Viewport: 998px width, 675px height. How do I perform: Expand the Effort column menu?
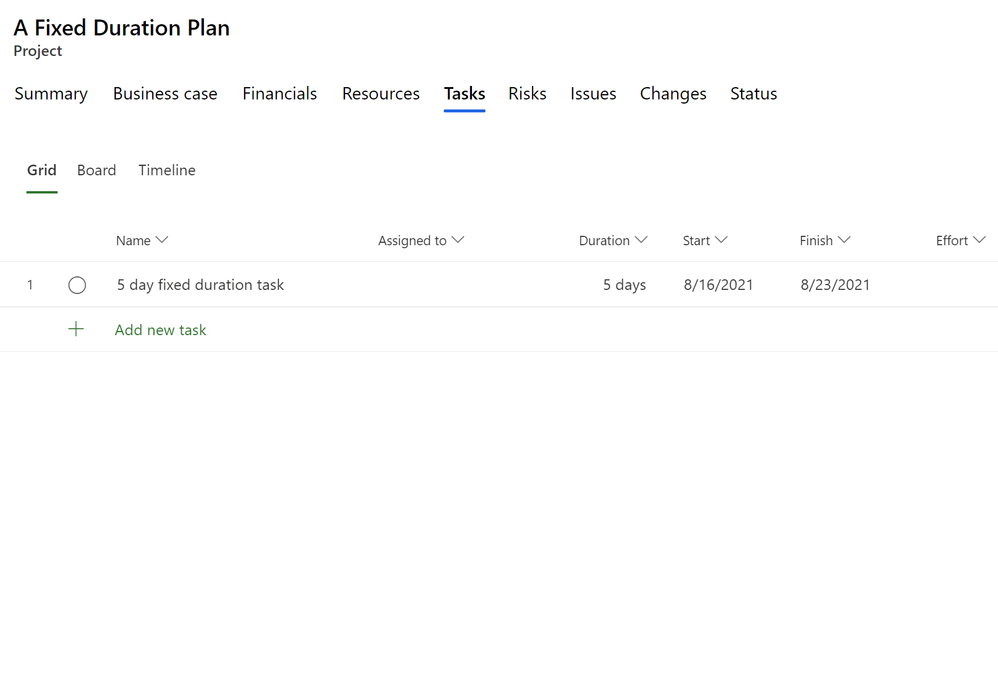point(979,240)
